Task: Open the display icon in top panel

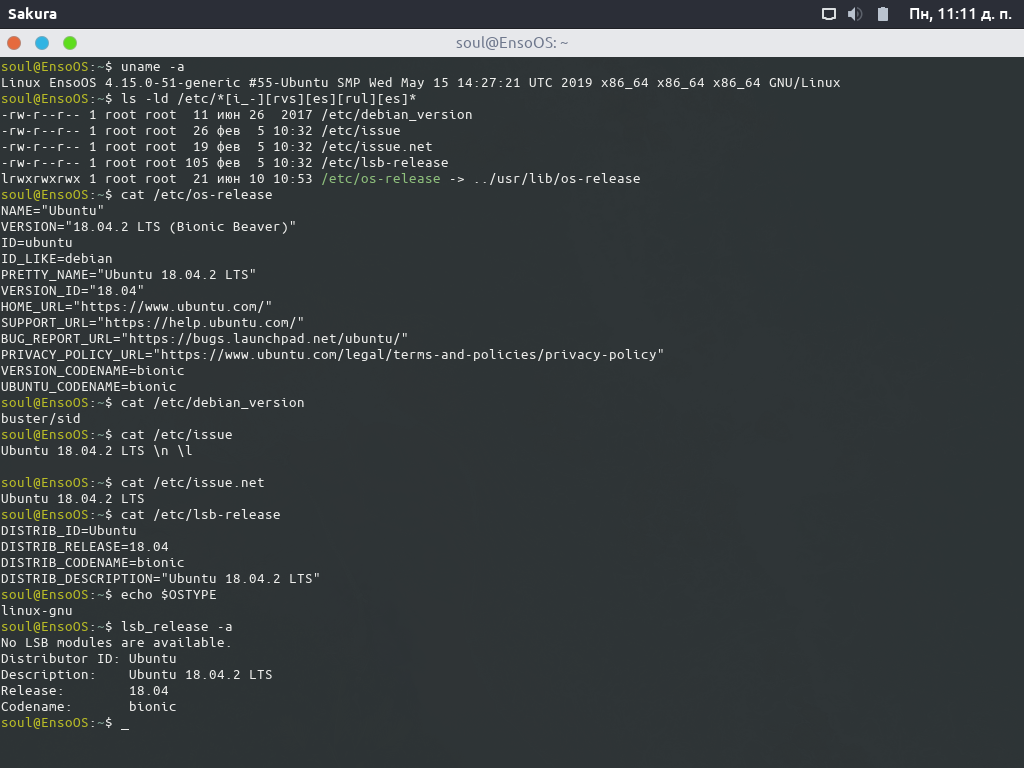Action: click(x=829, y=14)
